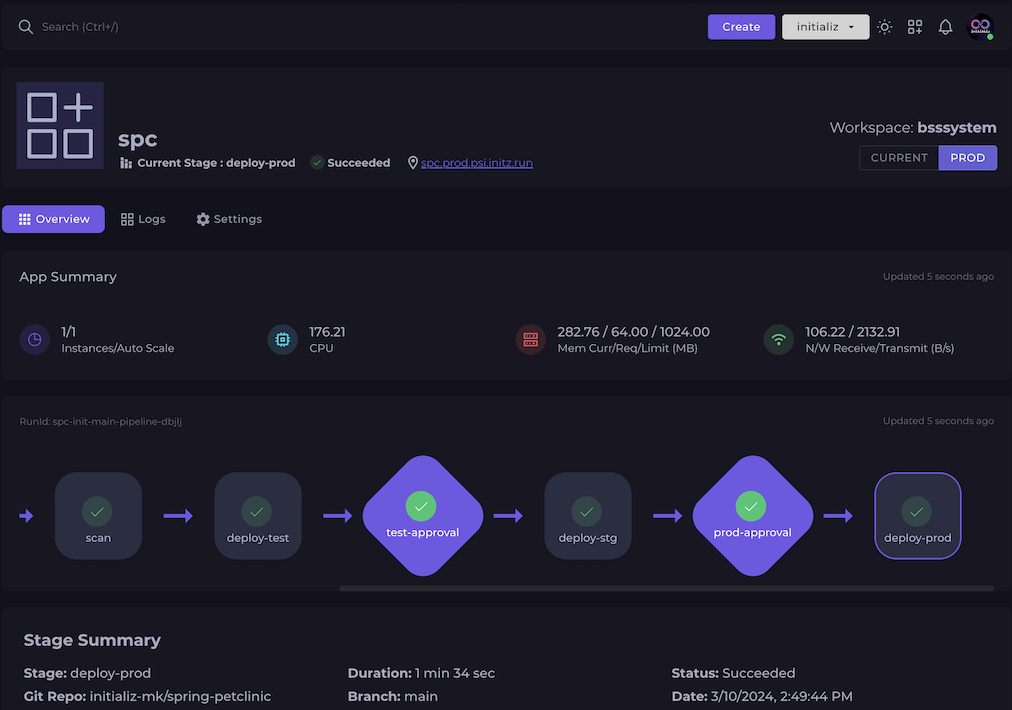
Task: Click the Instances/Auto Scale clock icon
Action: (x=34, y=339)
